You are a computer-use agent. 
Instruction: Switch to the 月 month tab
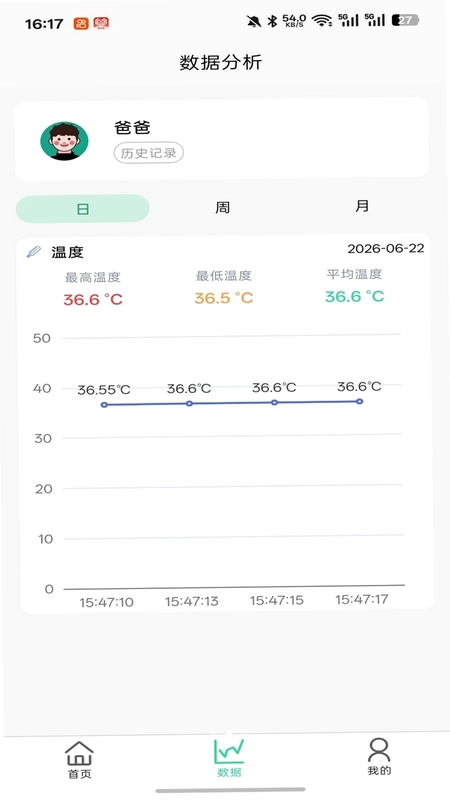pyautogui.click(x=362, y=206)
